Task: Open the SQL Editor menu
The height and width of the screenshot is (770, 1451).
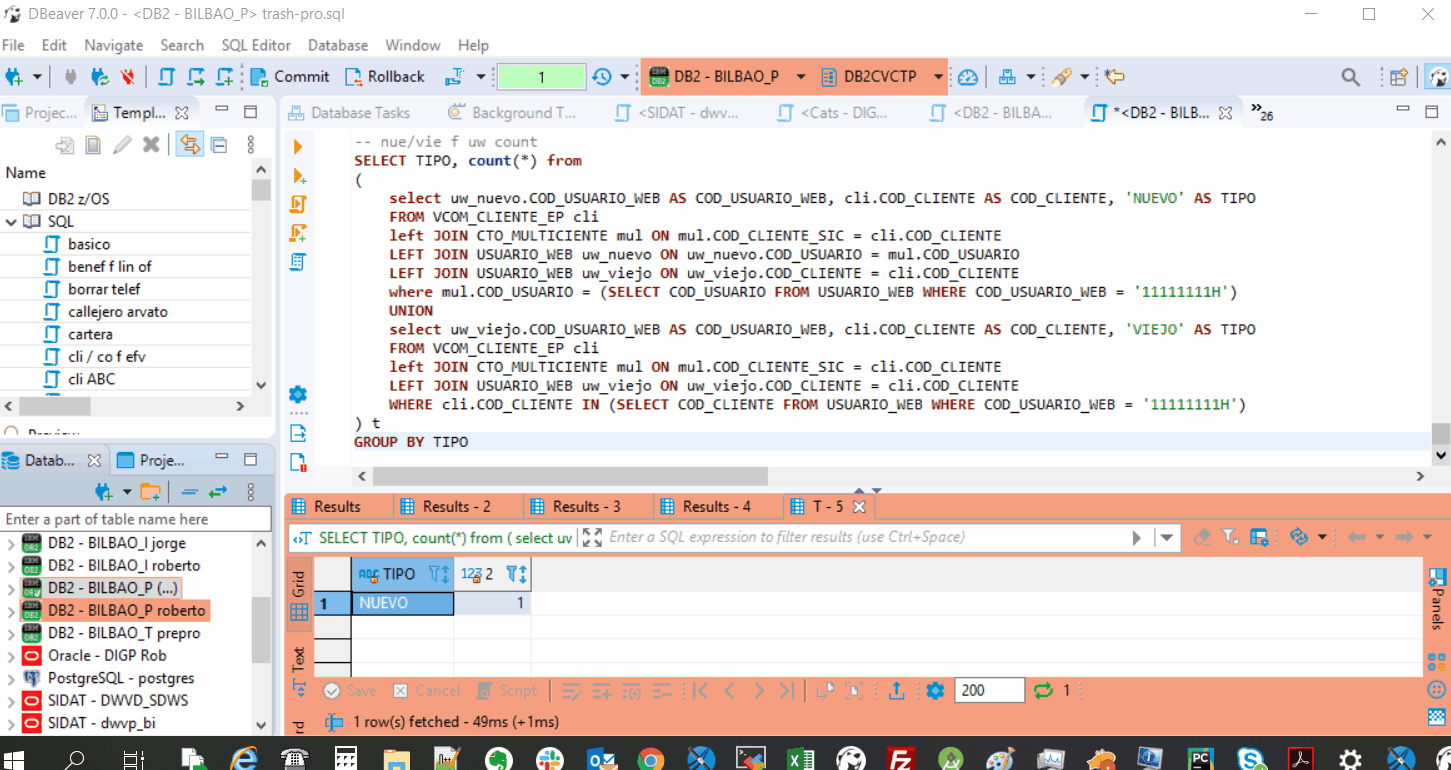Action: 256,45
